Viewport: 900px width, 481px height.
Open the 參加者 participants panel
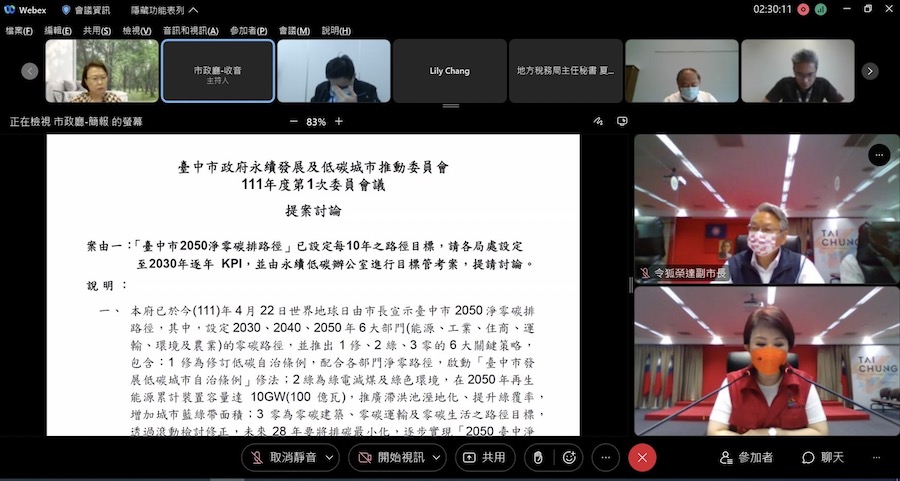click(746, 457)
